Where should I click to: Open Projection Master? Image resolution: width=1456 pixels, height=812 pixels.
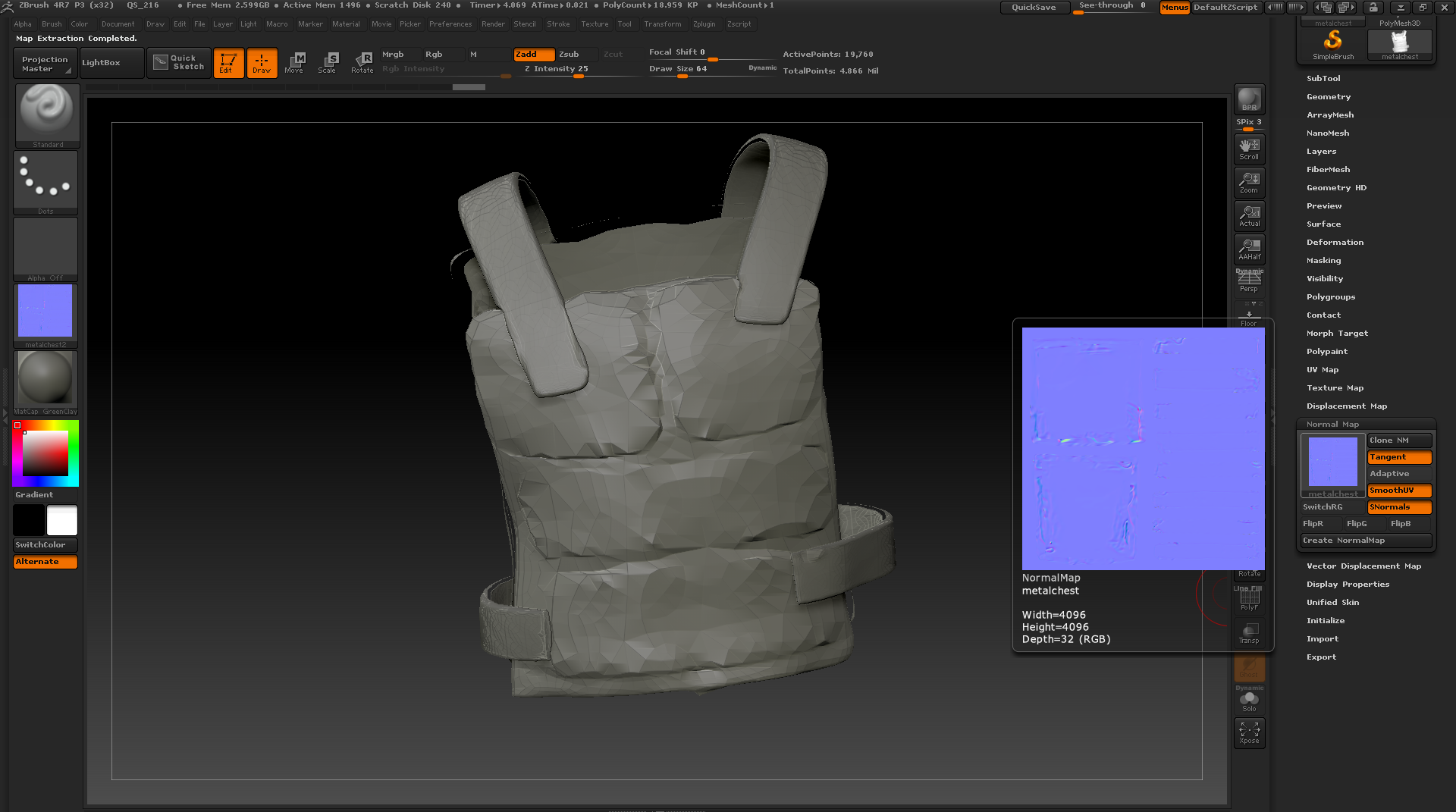(45, 64)
